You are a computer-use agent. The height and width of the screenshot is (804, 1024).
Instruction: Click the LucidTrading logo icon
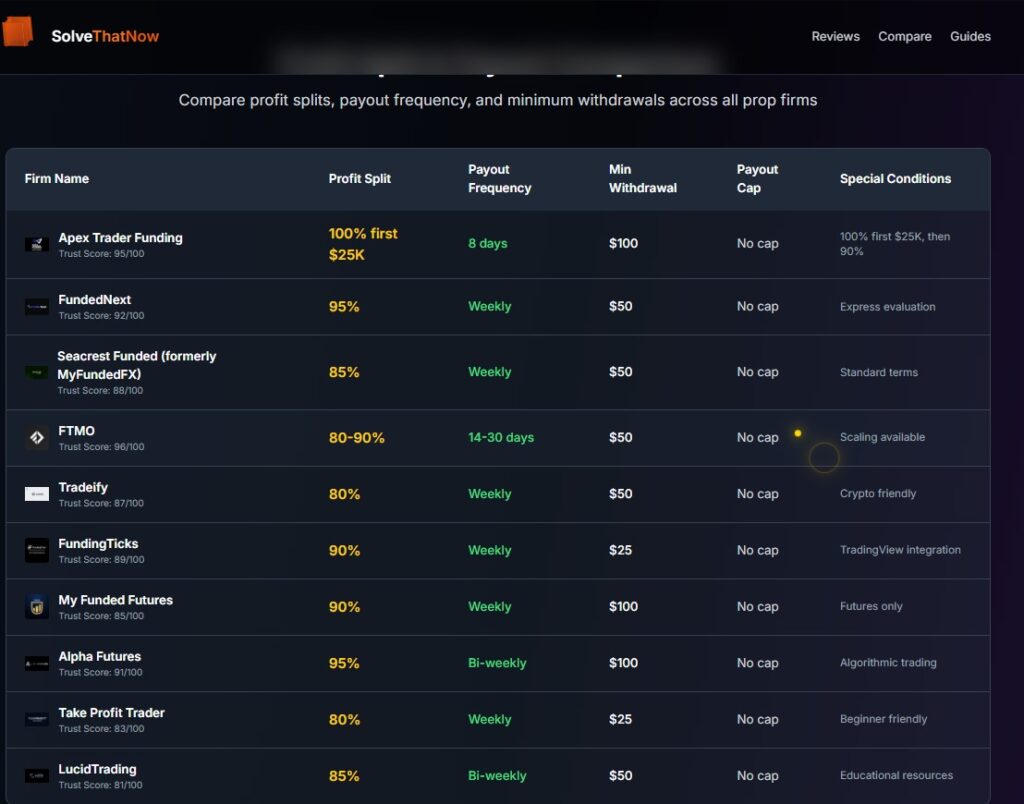point(37,775)
